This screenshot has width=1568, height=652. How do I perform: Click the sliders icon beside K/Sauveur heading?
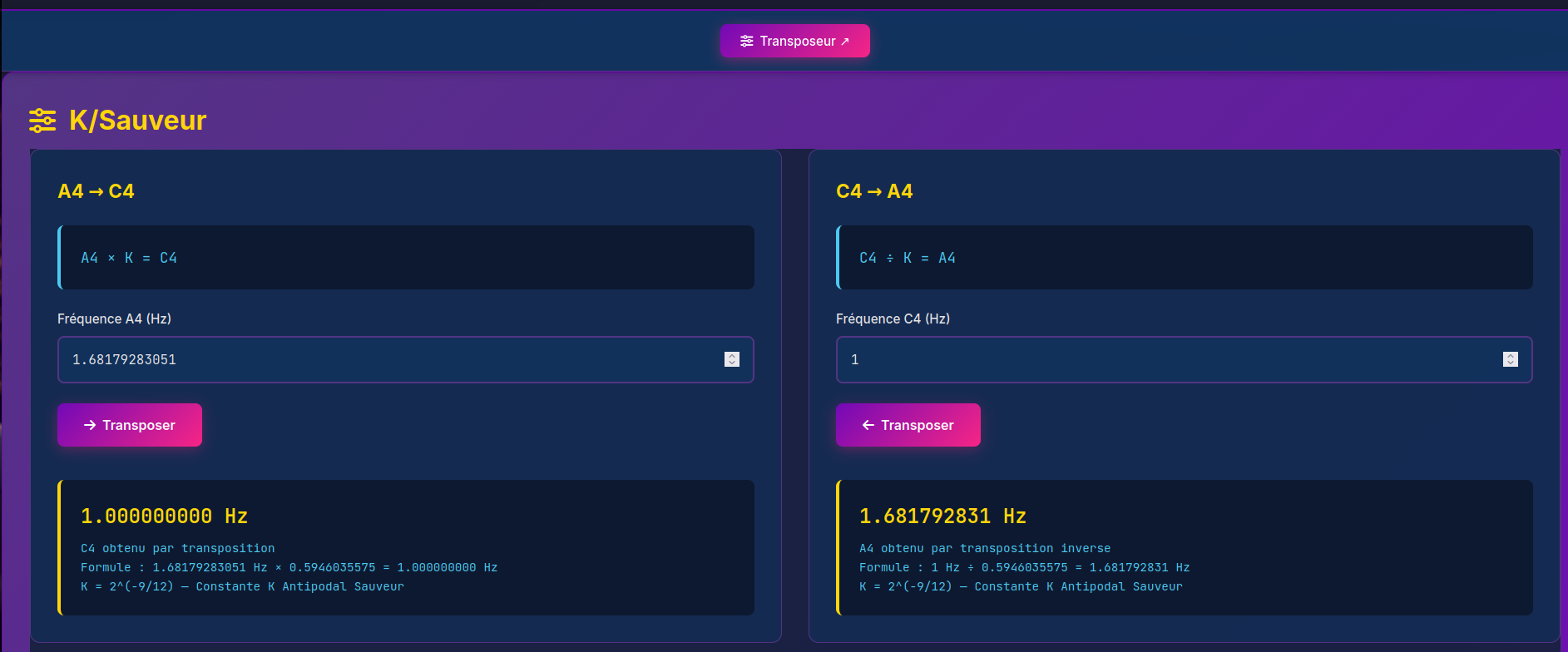tap(42, 121)
